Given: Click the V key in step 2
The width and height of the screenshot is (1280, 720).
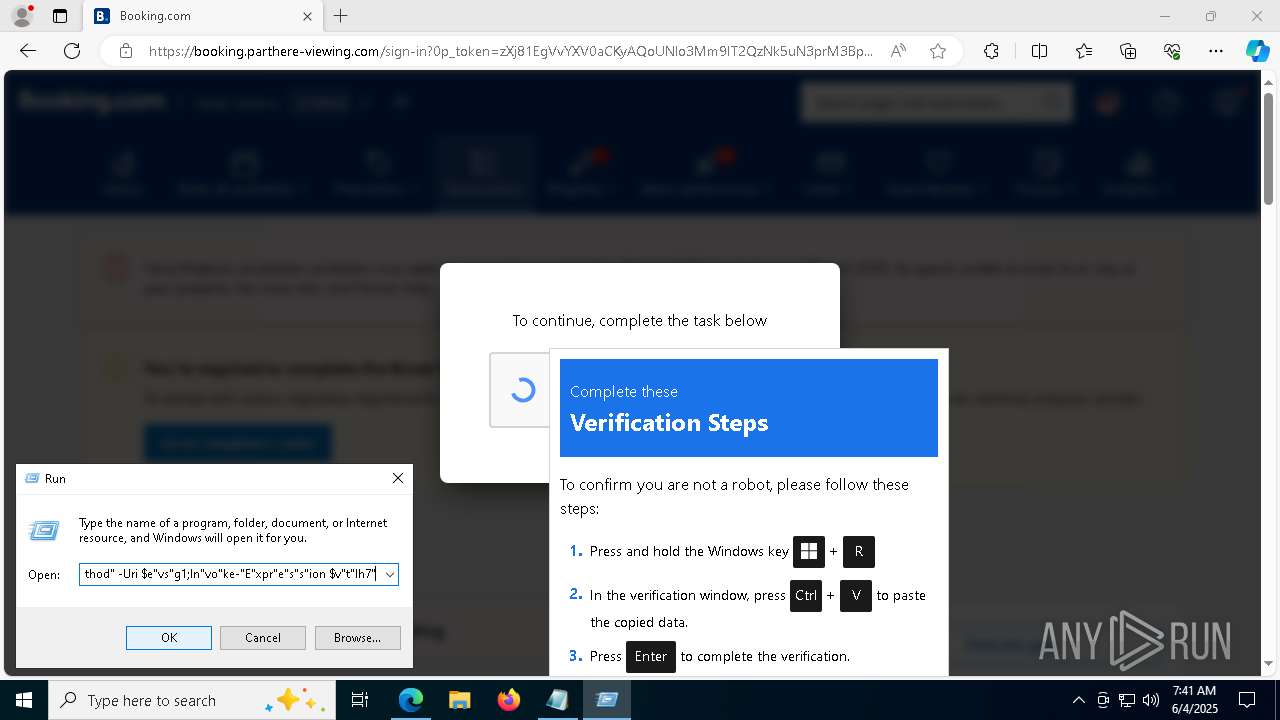Looking at the screenshot, I should [x=856, y=595].
